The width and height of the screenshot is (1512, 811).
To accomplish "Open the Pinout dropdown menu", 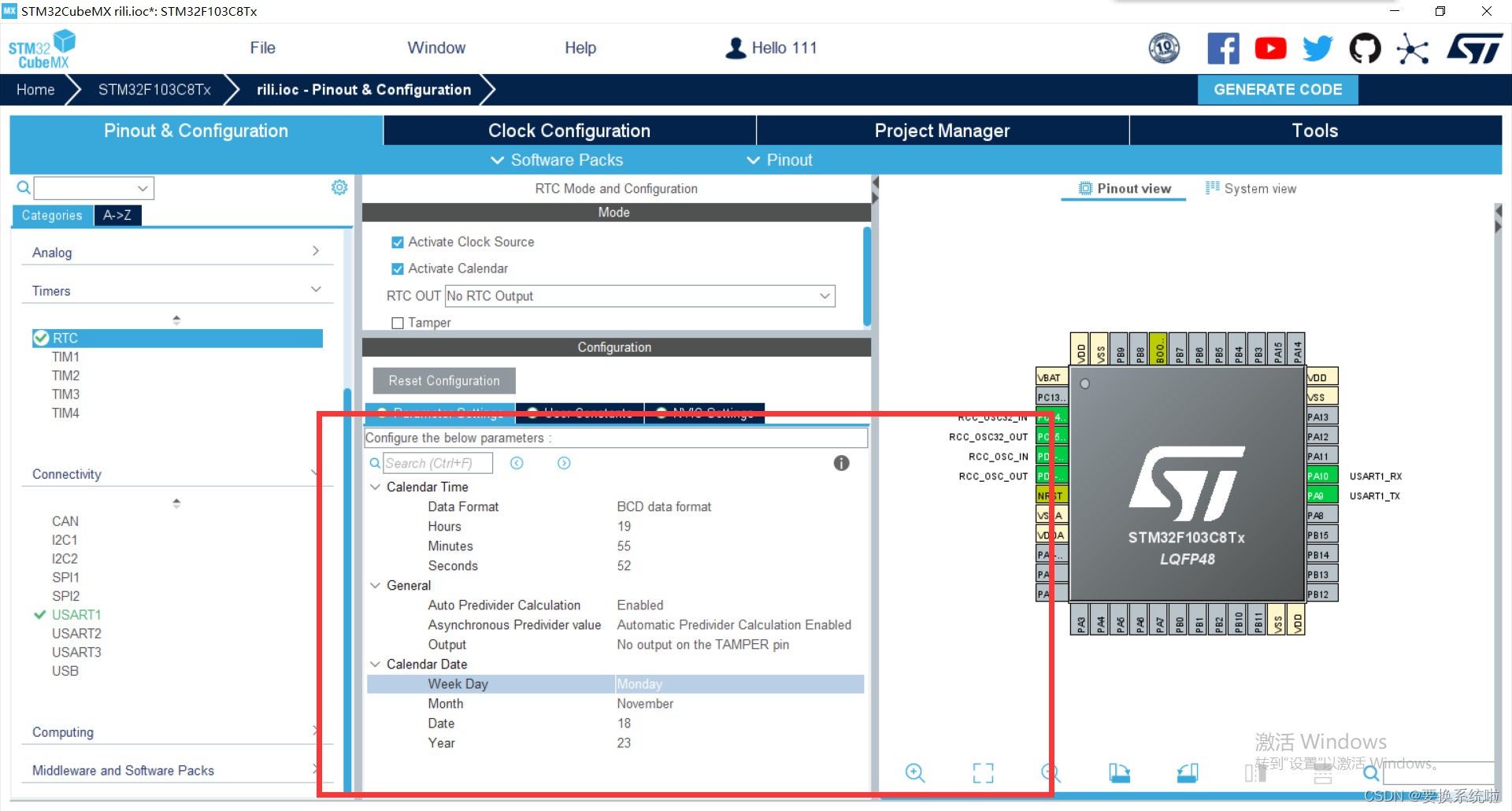I will [x=780, y=160].
